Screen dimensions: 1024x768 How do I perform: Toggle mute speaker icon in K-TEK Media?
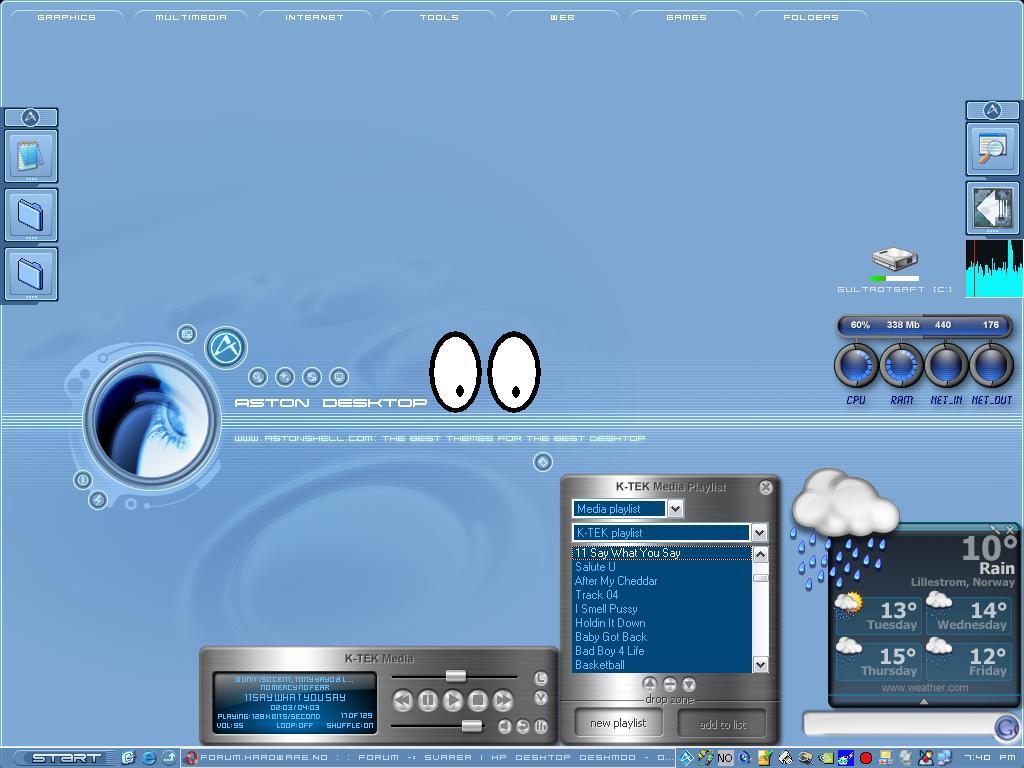505,726
